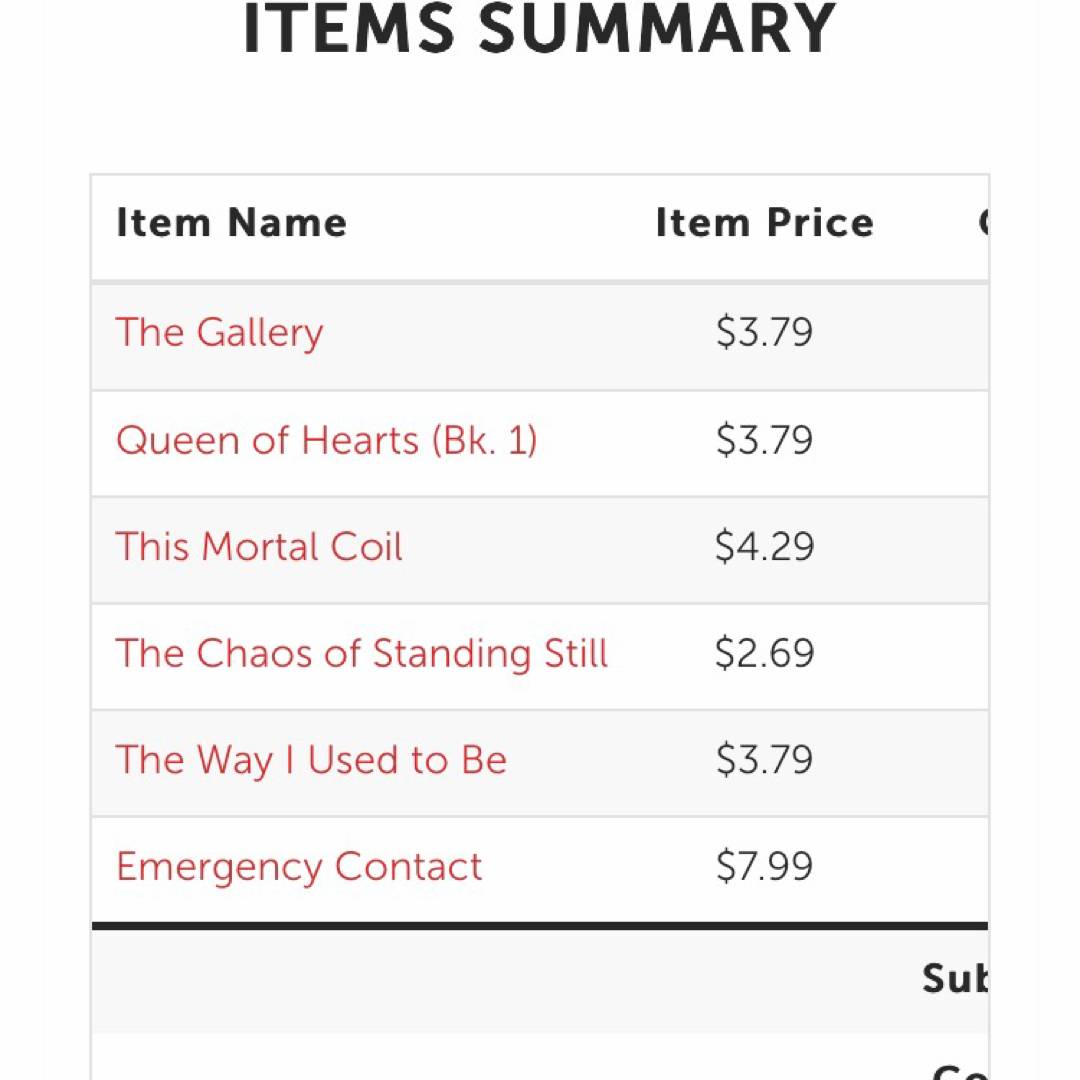
Task: Open Queen of Hearts (Bk. 1) link
Action: (327, 440)
